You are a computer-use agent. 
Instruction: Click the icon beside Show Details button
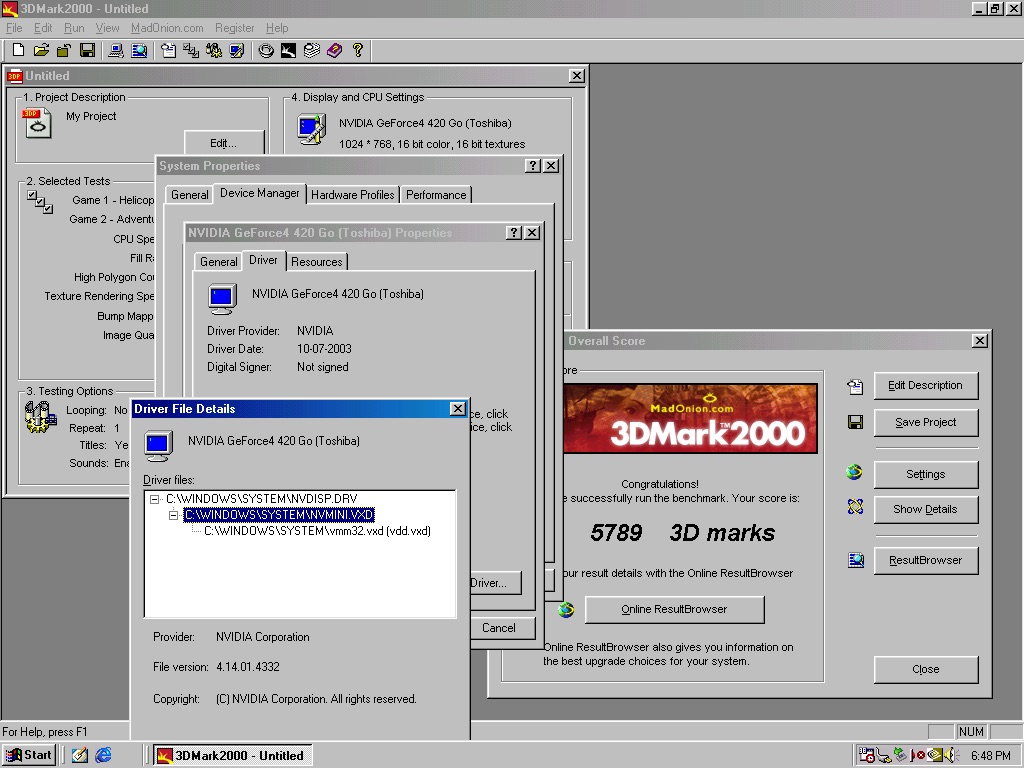point(855,506)
